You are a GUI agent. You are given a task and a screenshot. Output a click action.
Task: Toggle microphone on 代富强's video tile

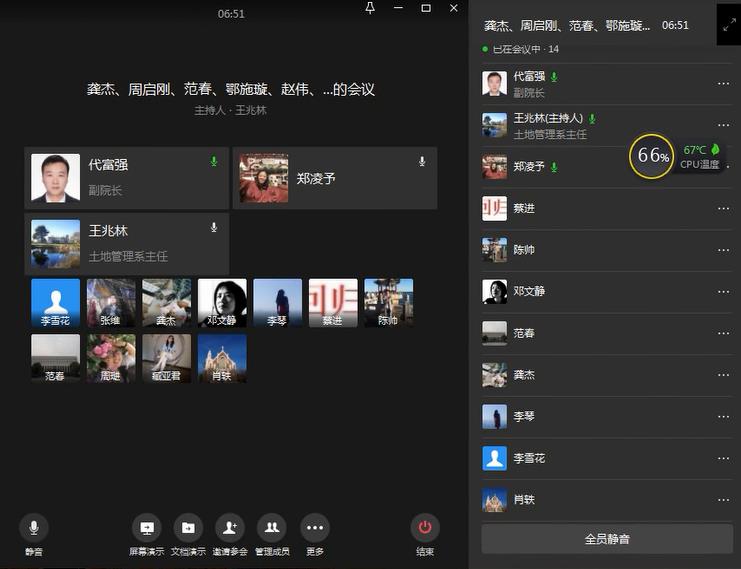[213, 161]
